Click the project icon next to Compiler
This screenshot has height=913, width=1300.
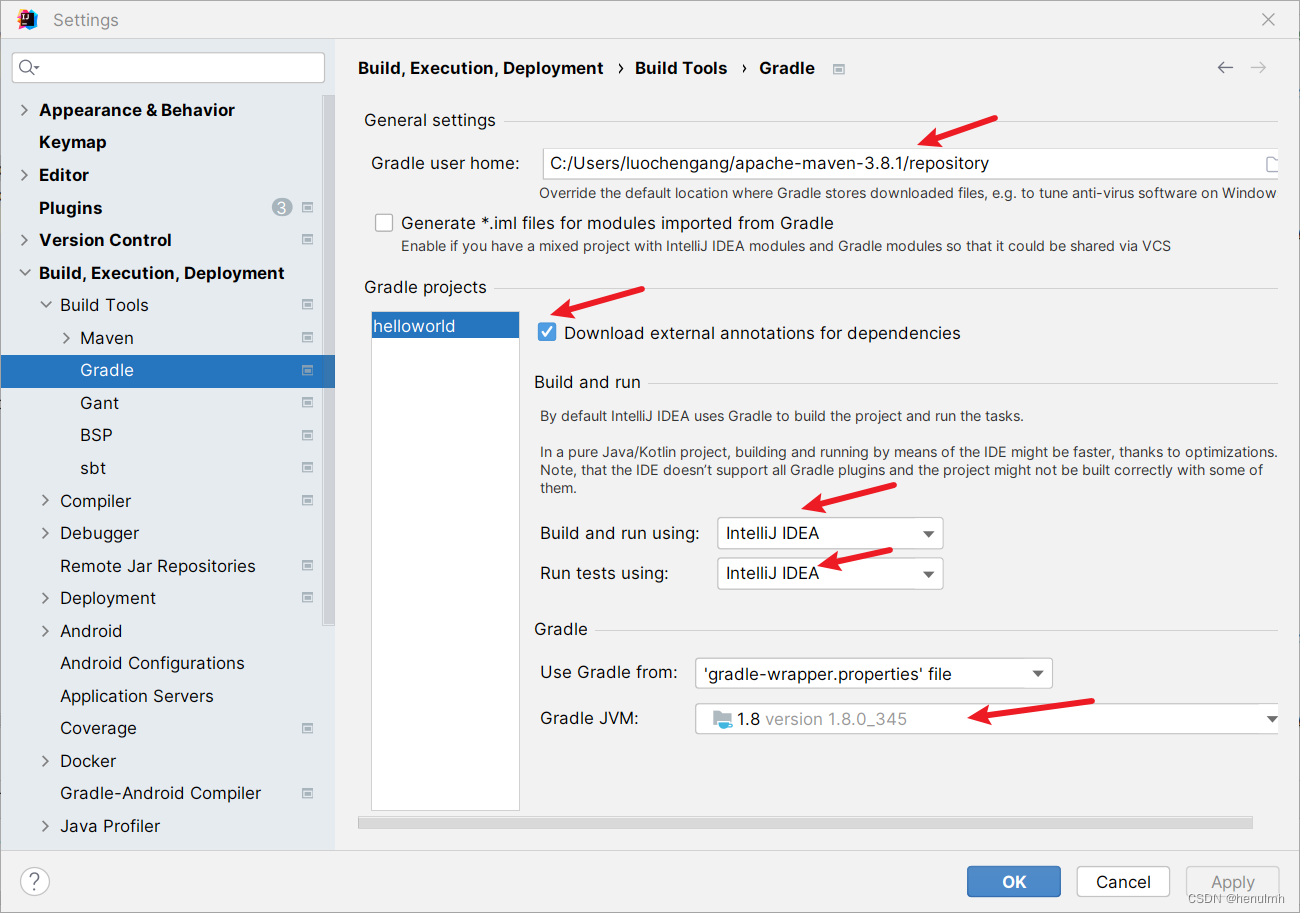tap(307, 501)
